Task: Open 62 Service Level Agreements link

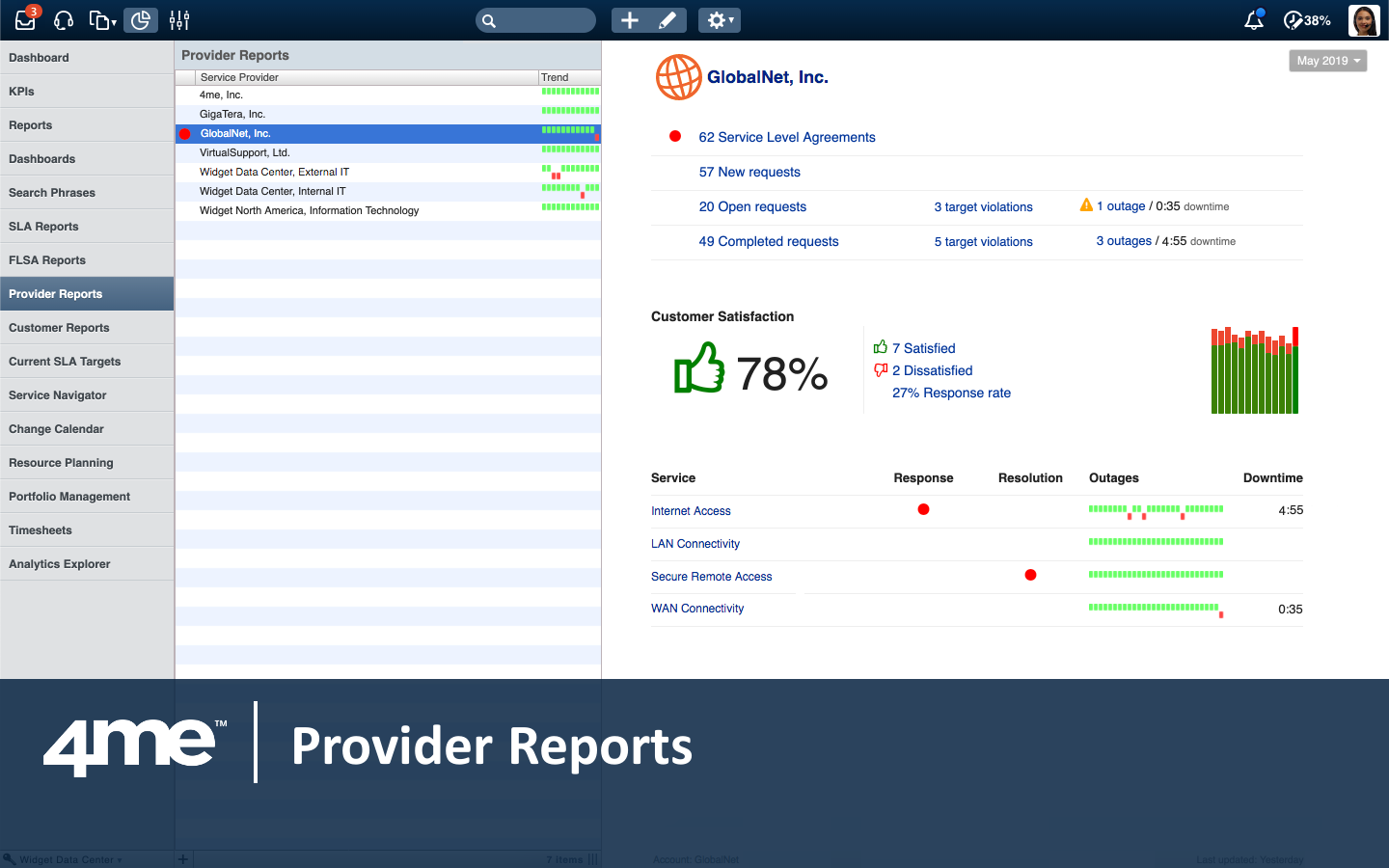Action: point(787,138)
